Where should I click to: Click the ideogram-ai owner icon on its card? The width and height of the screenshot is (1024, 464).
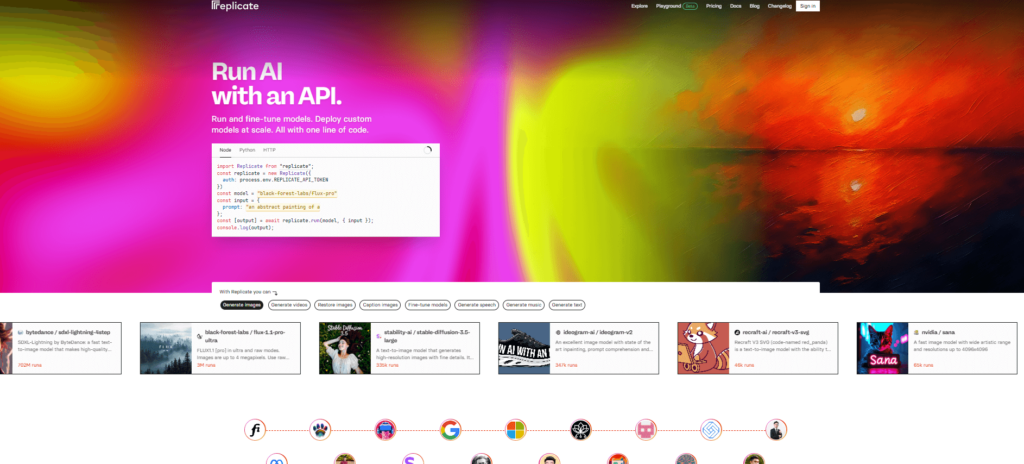[x=558, y=333]
